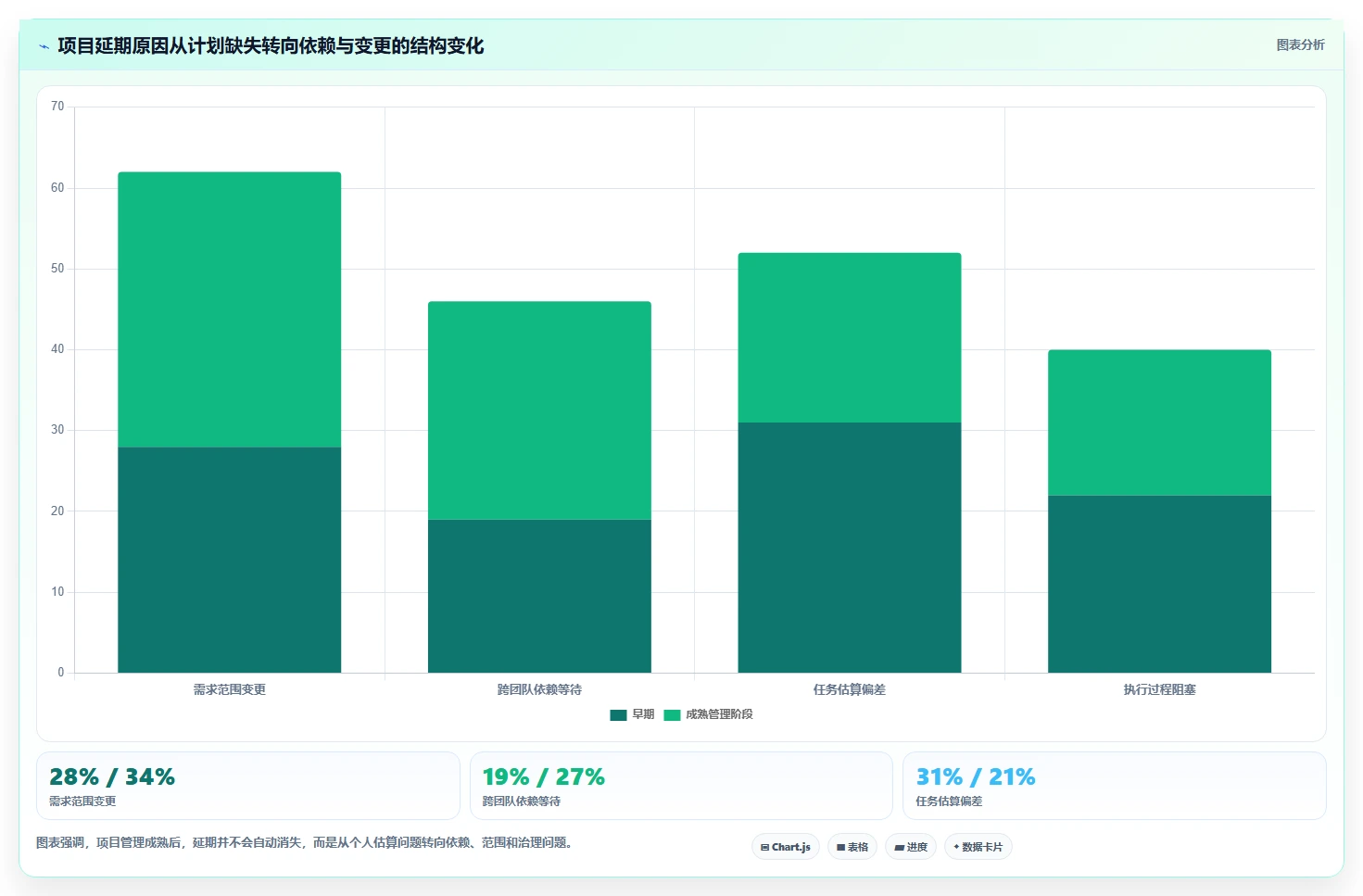
Task: Click the chart title 项目延期原因…结构变化
Action: tap(271, 46)
